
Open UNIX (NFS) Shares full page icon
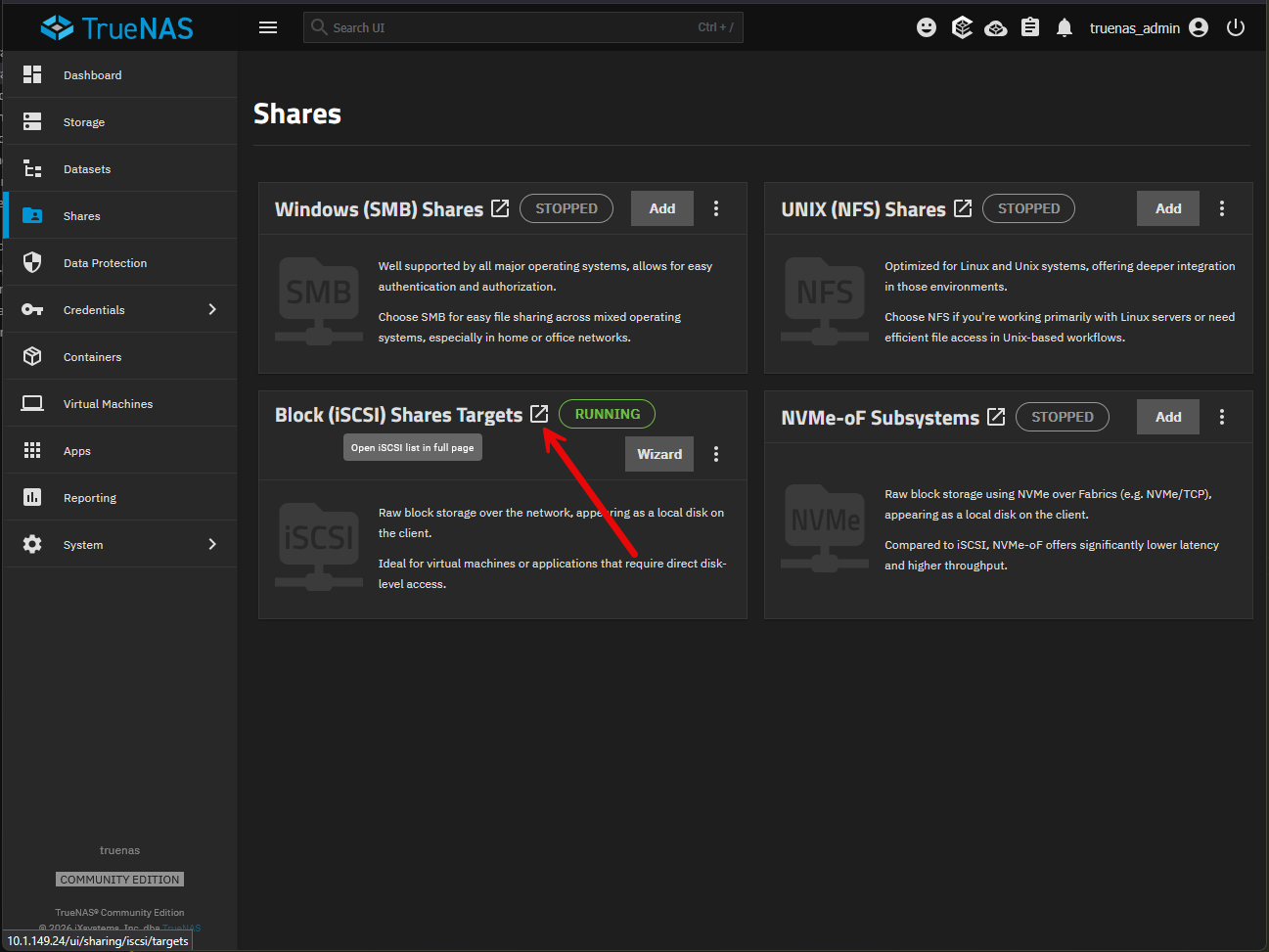point(963,208)
